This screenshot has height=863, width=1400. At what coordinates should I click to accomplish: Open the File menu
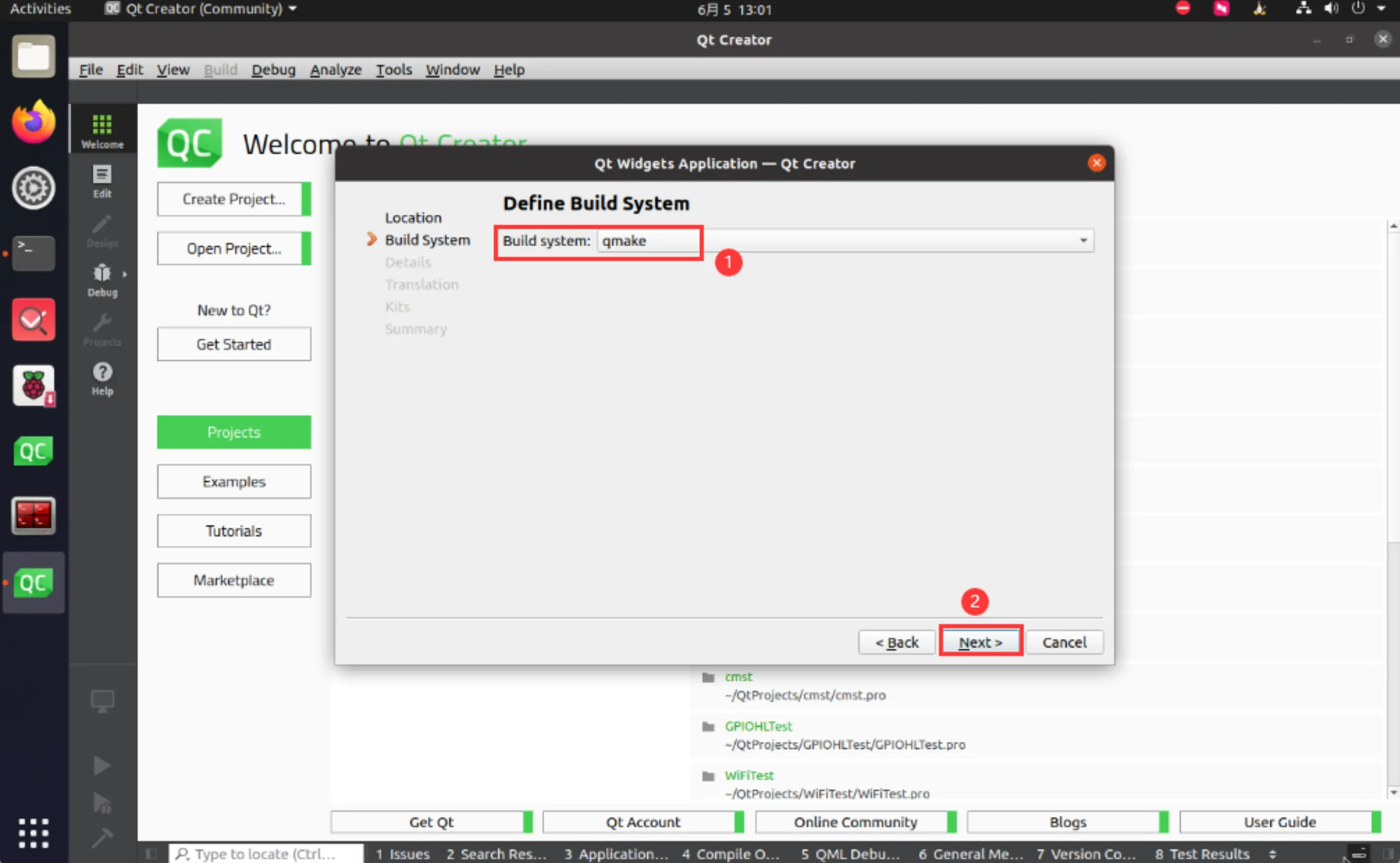pyautogui.click(x=91, y=69)
